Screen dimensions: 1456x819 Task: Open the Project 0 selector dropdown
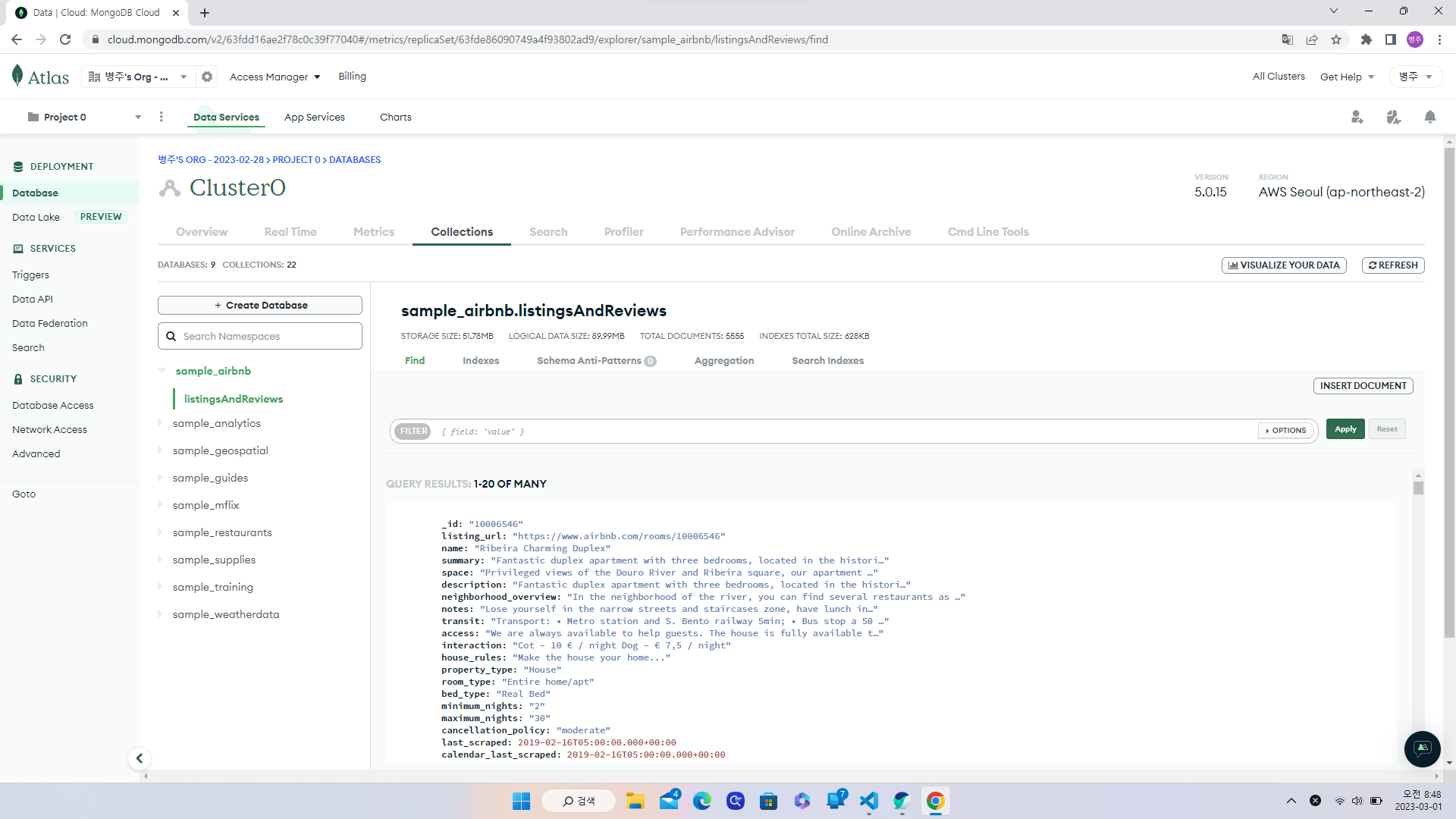coord(83,117)
